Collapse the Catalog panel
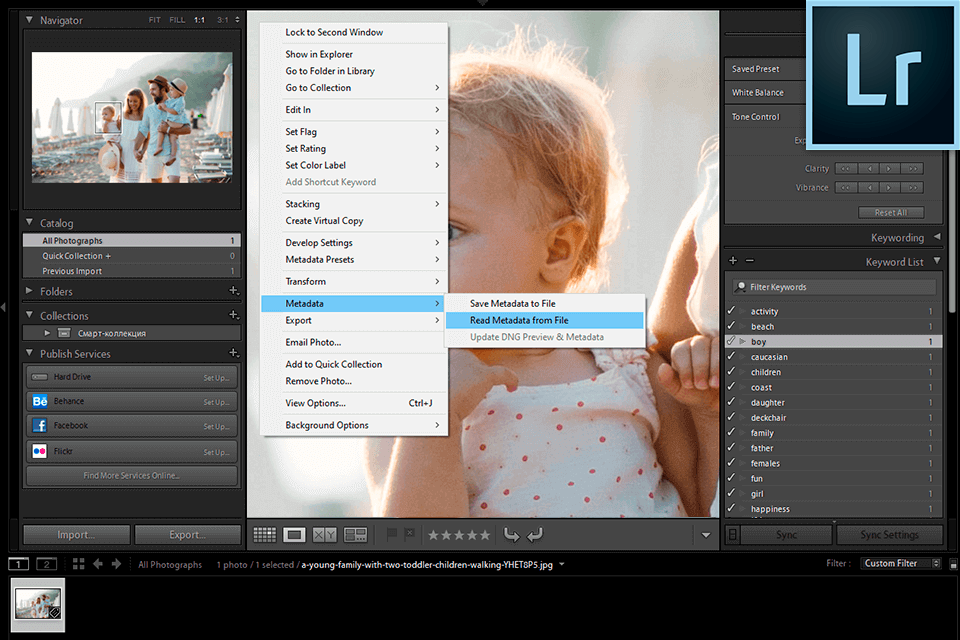Viewport: 960px width, 640px height. point(29,222)
